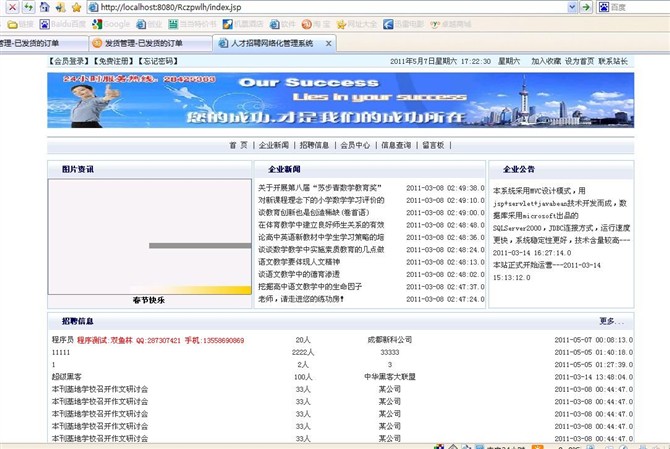Click the timestamp 2011-05-07 00:08:13.0

click(x=594, y=340)
